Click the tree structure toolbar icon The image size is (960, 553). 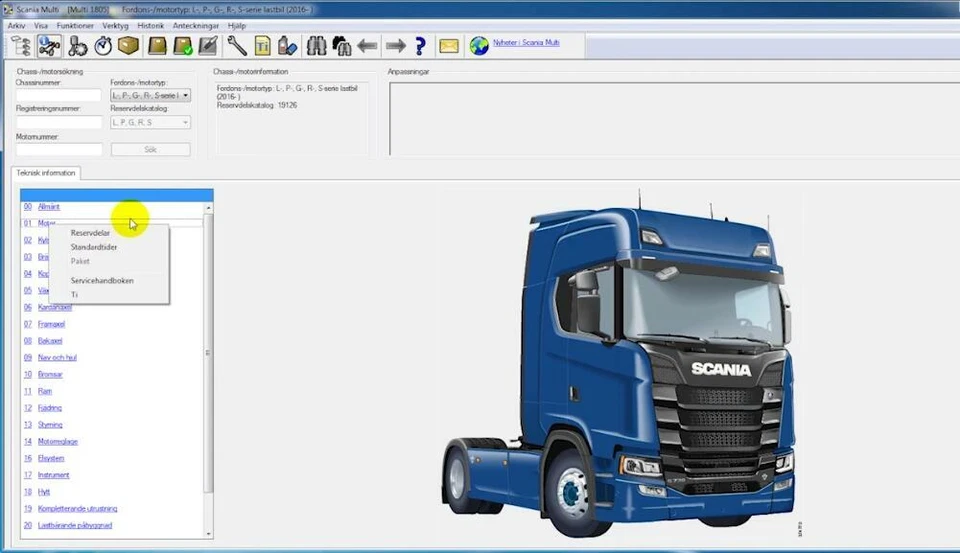21,46
